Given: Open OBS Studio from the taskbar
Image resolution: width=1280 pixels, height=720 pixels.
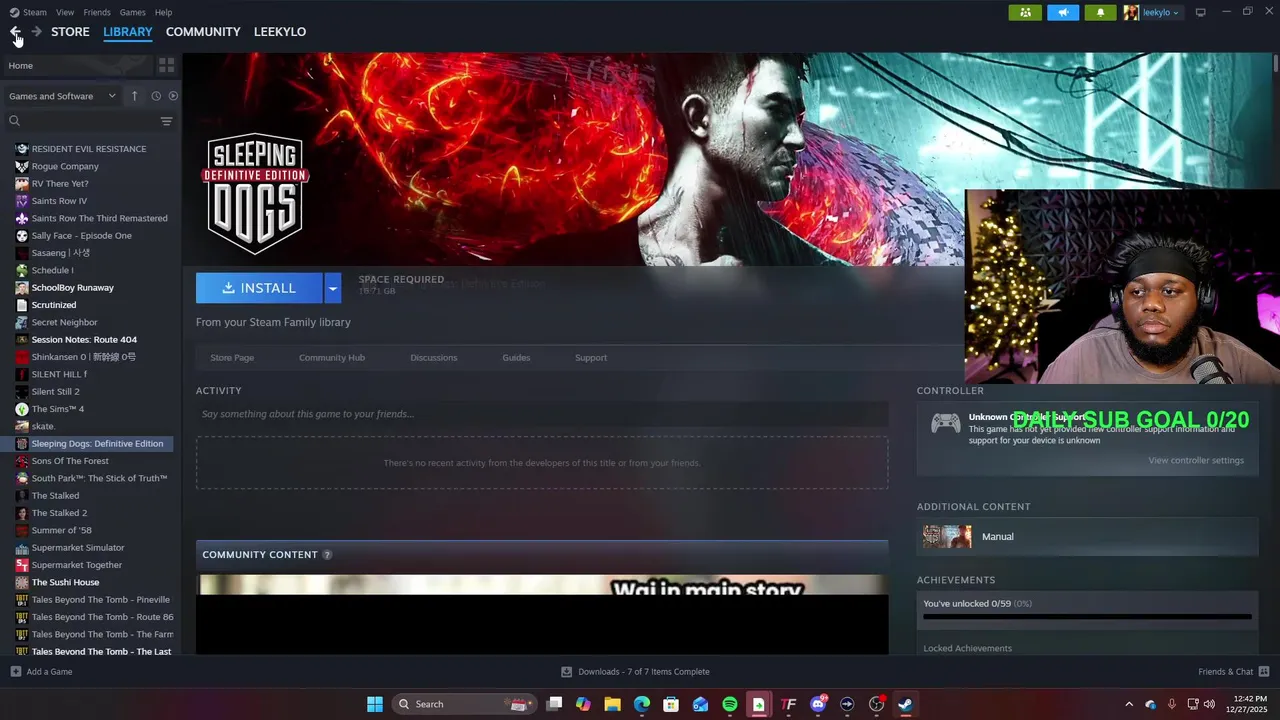Looking at the screenshot, I should pos(877,704).
